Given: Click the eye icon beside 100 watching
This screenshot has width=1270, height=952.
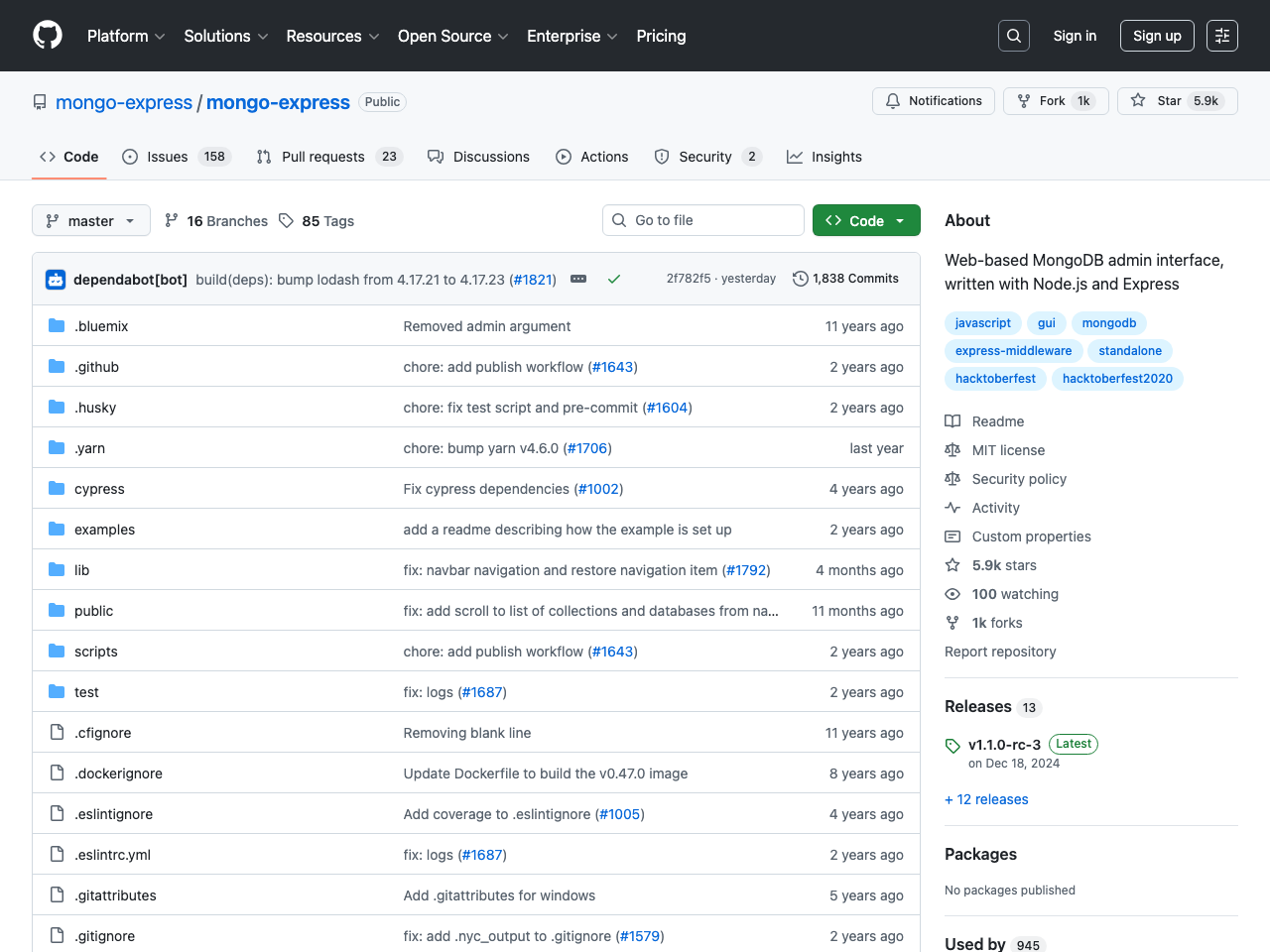Looking at the screenshot, I should (x=952, y=593).
